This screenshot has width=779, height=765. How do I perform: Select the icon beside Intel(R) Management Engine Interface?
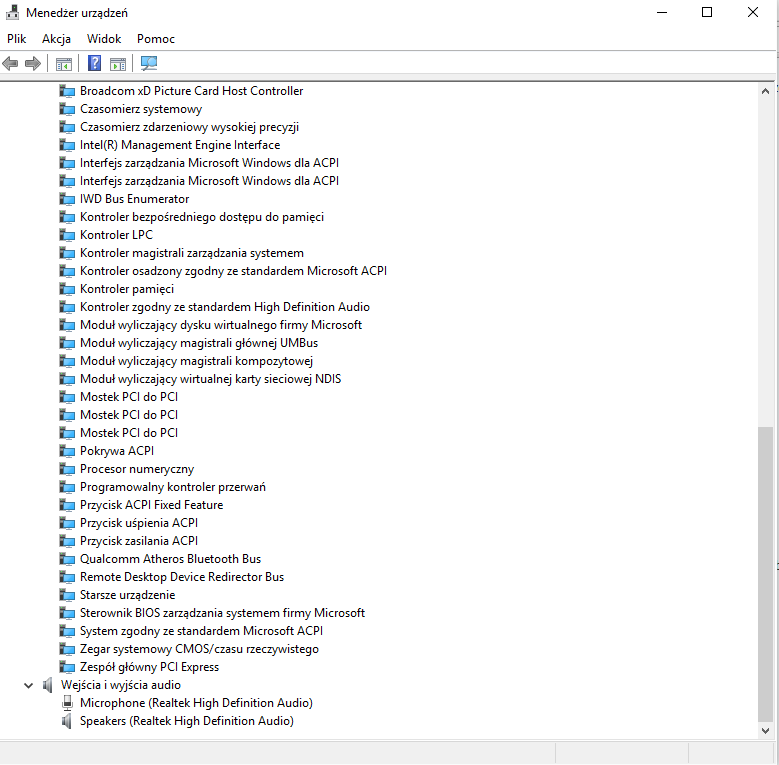coord(67,145)
